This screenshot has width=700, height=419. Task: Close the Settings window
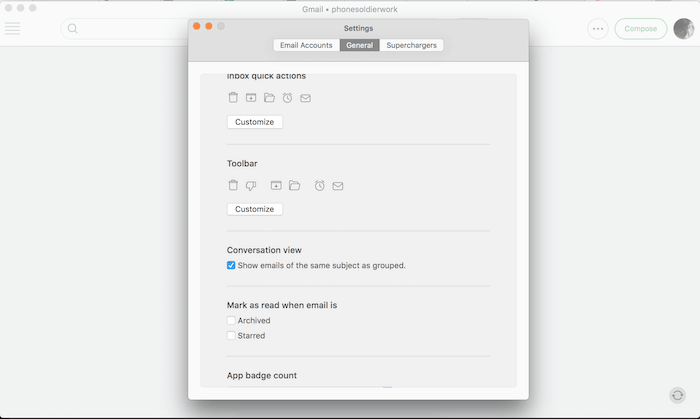tap(196, 26)
